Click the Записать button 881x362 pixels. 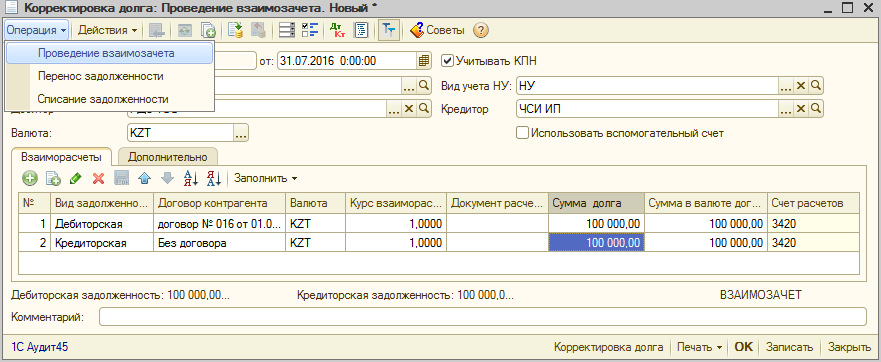(x=789, y=347)
